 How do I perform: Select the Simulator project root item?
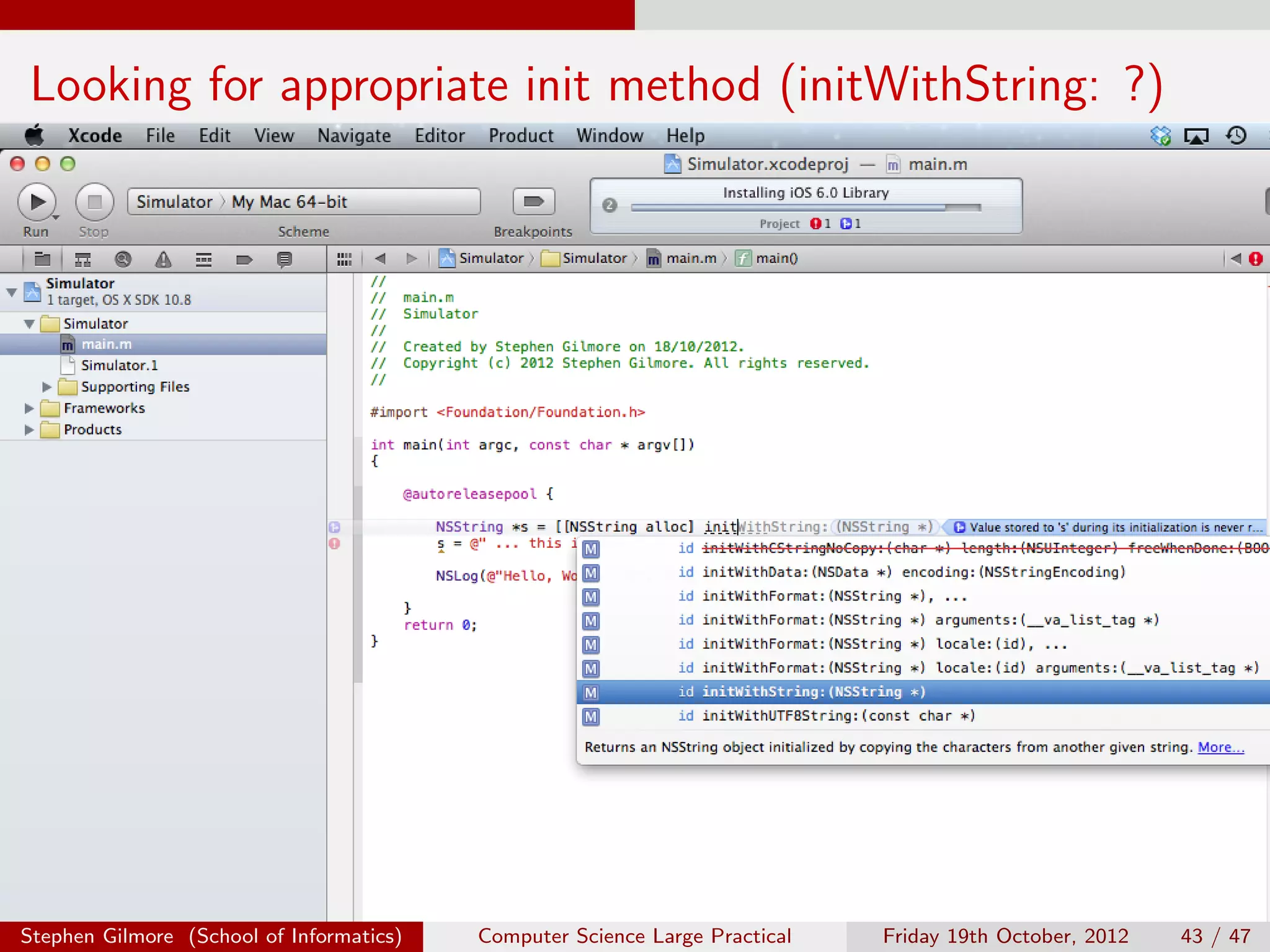coord(163,291)
